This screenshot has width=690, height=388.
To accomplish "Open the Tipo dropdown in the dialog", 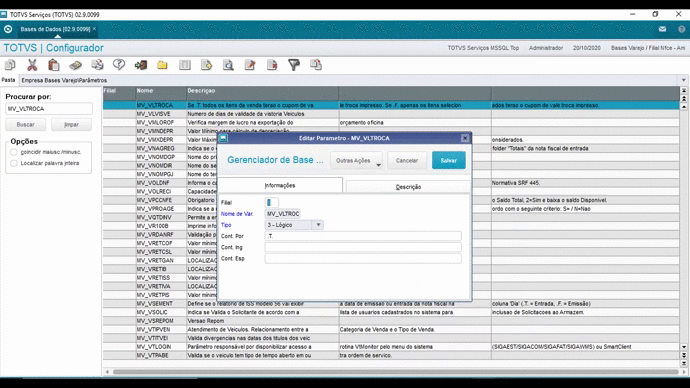I will point(318,225).
